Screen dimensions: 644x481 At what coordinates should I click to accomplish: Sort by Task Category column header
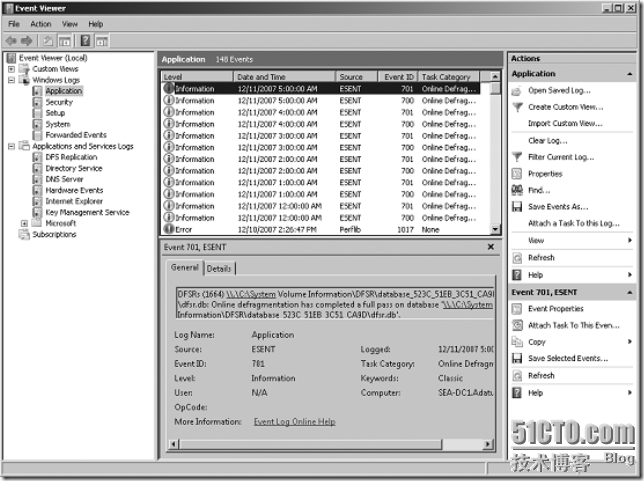(448, 77)
